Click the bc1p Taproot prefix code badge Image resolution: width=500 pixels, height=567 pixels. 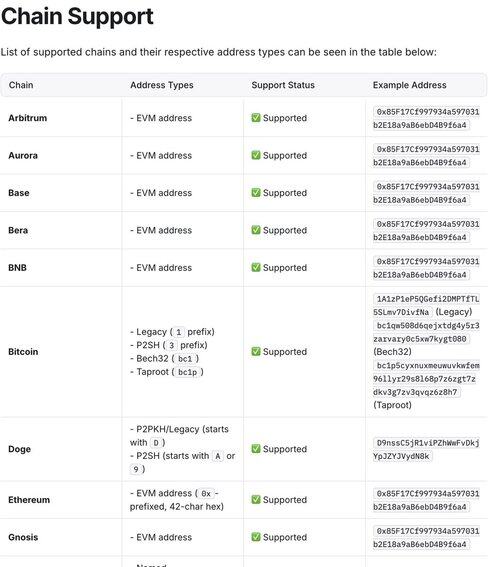click(187, 372)
